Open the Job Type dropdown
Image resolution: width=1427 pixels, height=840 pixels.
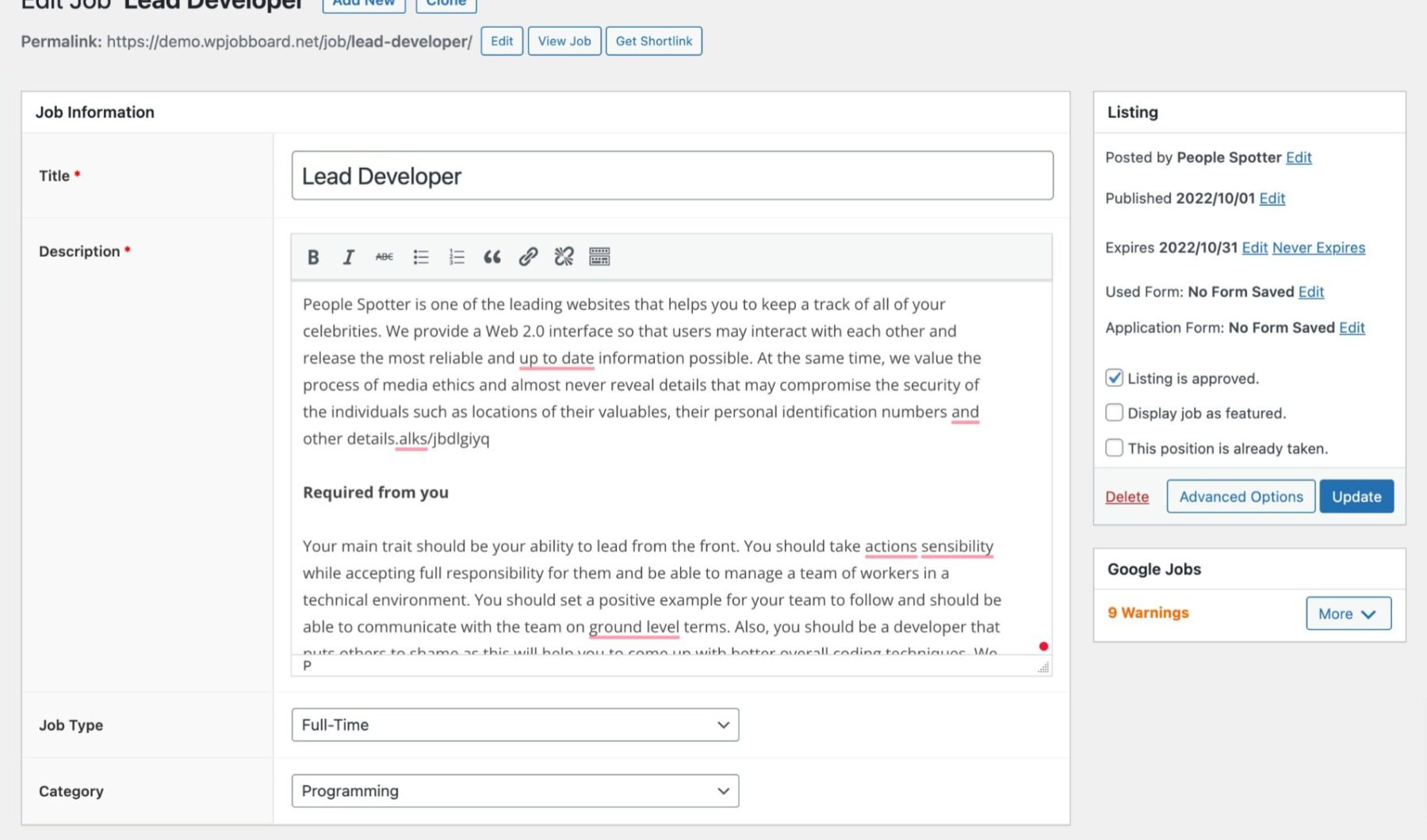(x=515, y=724)
